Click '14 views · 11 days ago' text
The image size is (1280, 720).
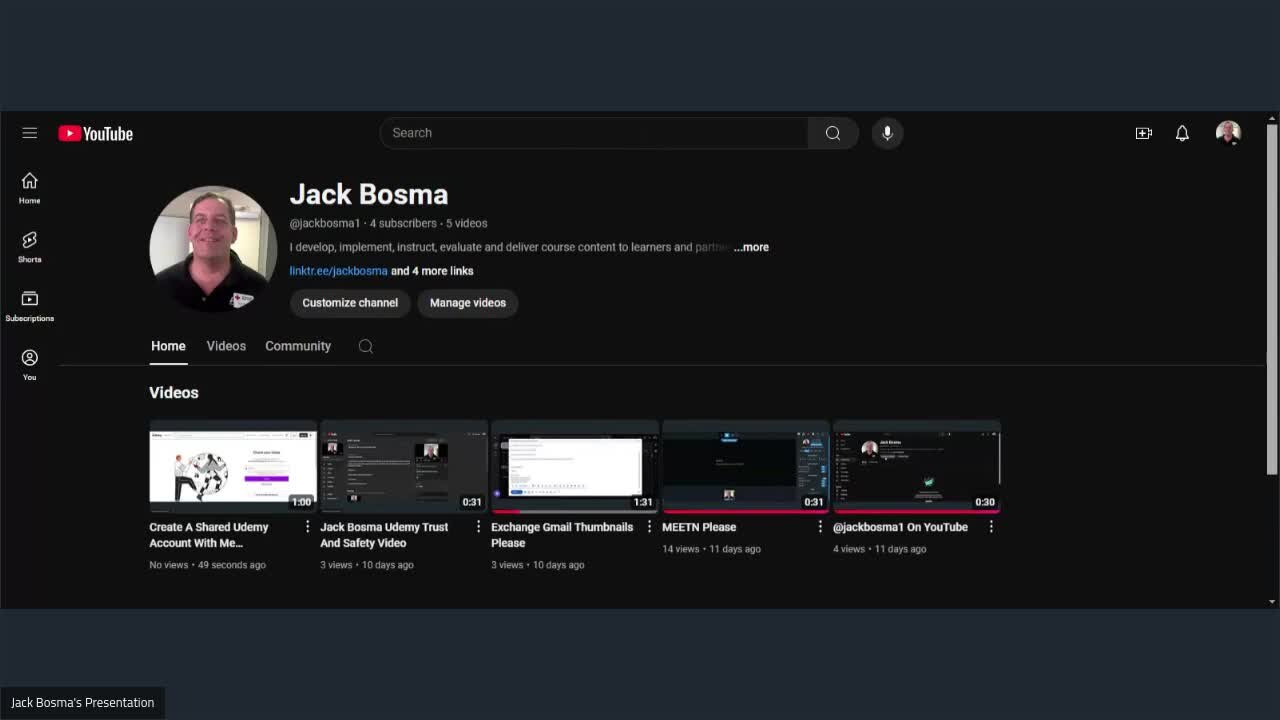(x=711, y=549)
